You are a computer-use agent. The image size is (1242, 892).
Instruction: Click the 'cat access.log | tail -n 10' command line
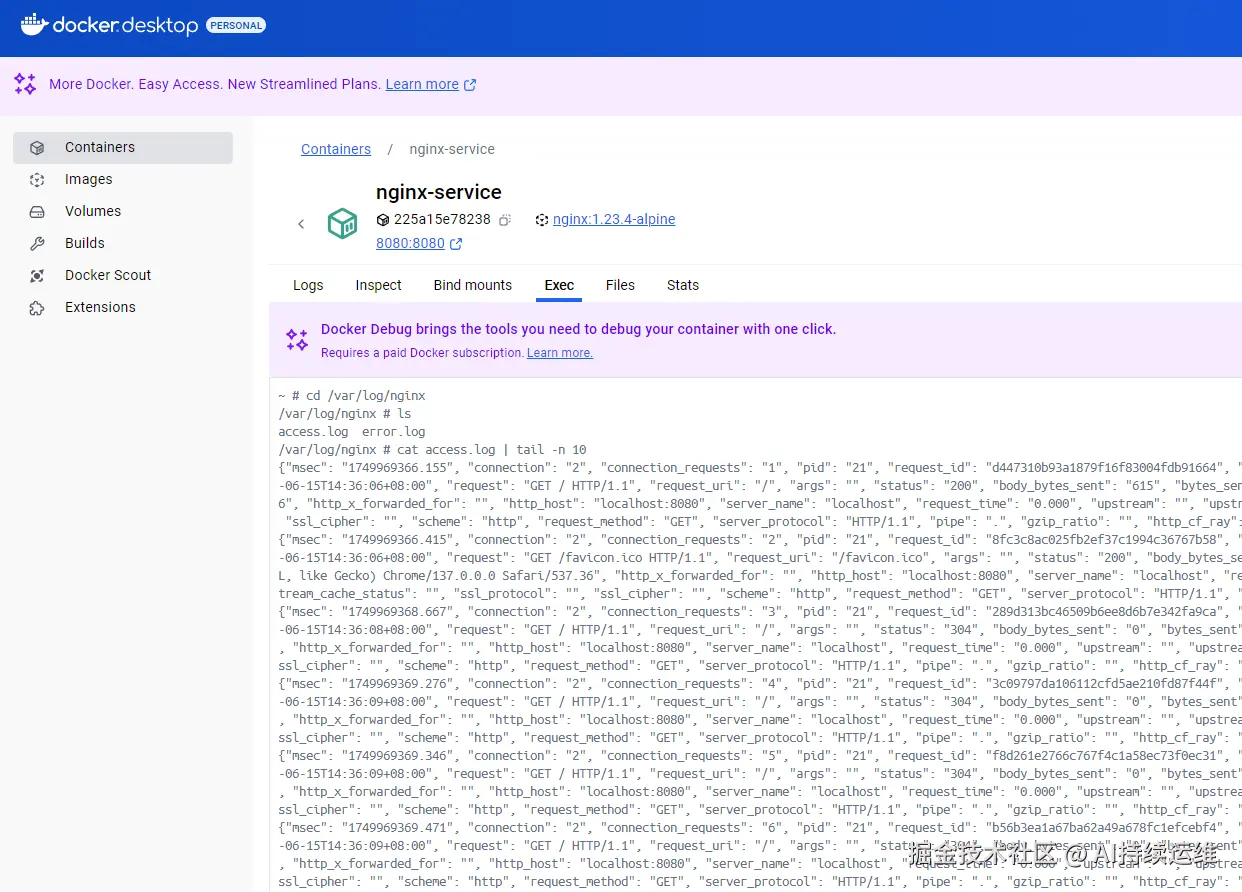pyautogui.click(x=433, y=450)
